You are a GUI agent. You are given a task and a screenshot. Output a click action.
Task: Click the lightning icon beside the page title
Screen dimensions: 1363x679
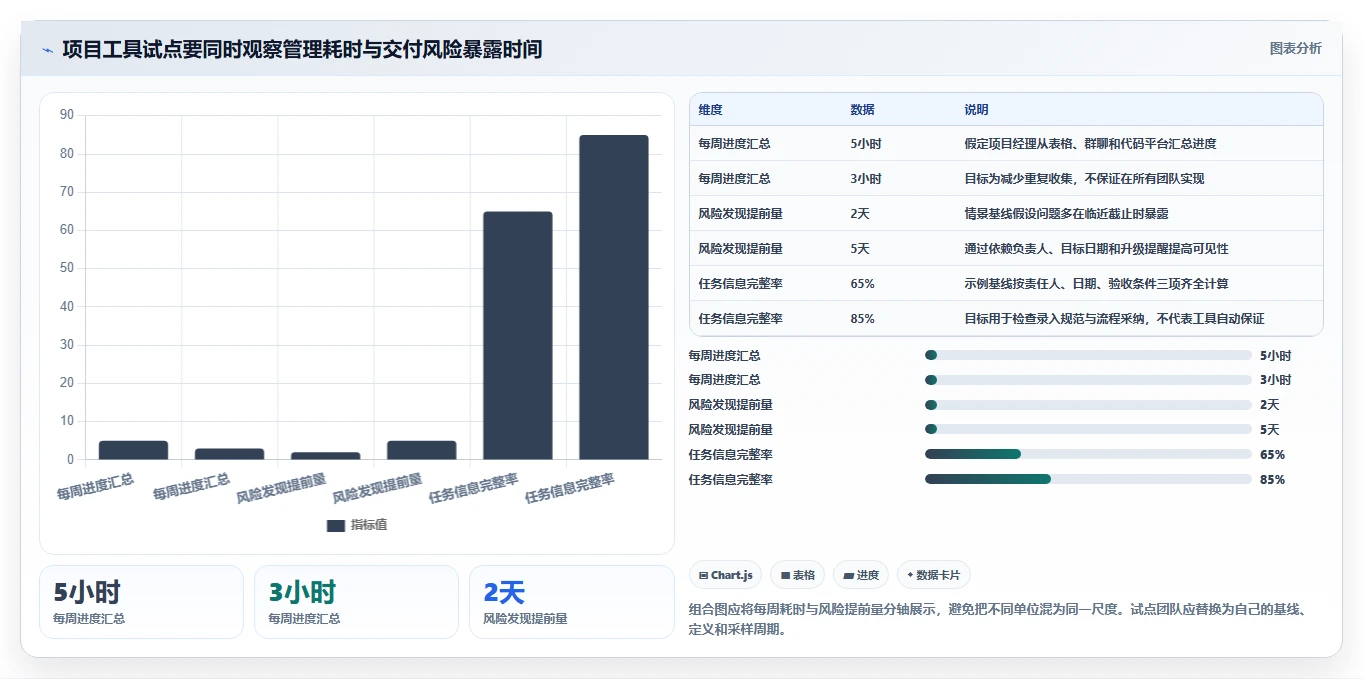[47, 50]
